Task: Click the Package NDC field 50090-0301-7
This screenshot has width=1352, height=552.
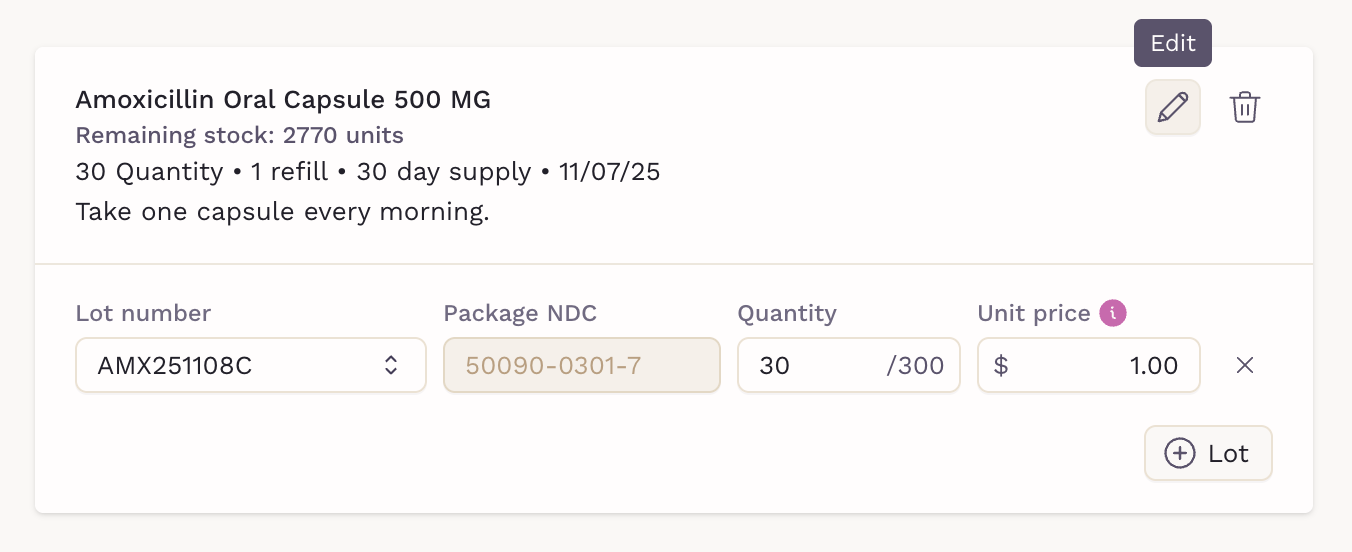Action: coord(581,365)
